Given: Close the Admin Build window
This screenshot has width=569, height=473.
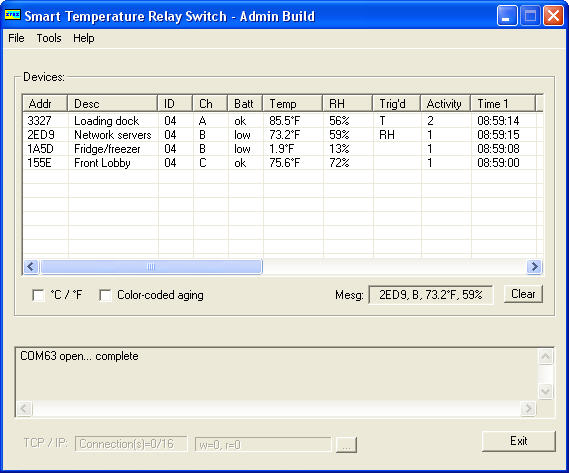Looking at the screenshot, I should tap(553, 16).
